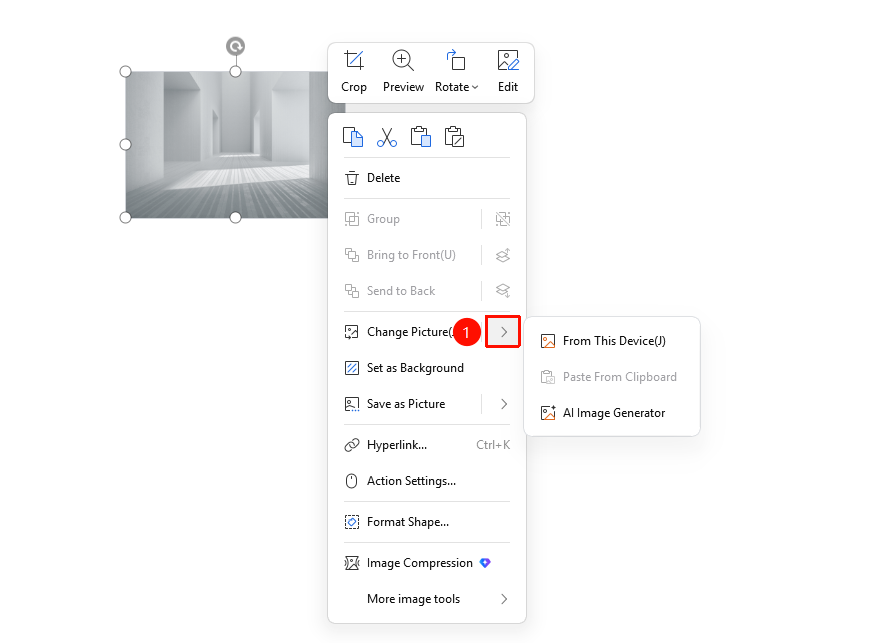Click the bottom-middle resize handle
The width and height of the screenshot is (885, 643).
(x=235, y=217)
